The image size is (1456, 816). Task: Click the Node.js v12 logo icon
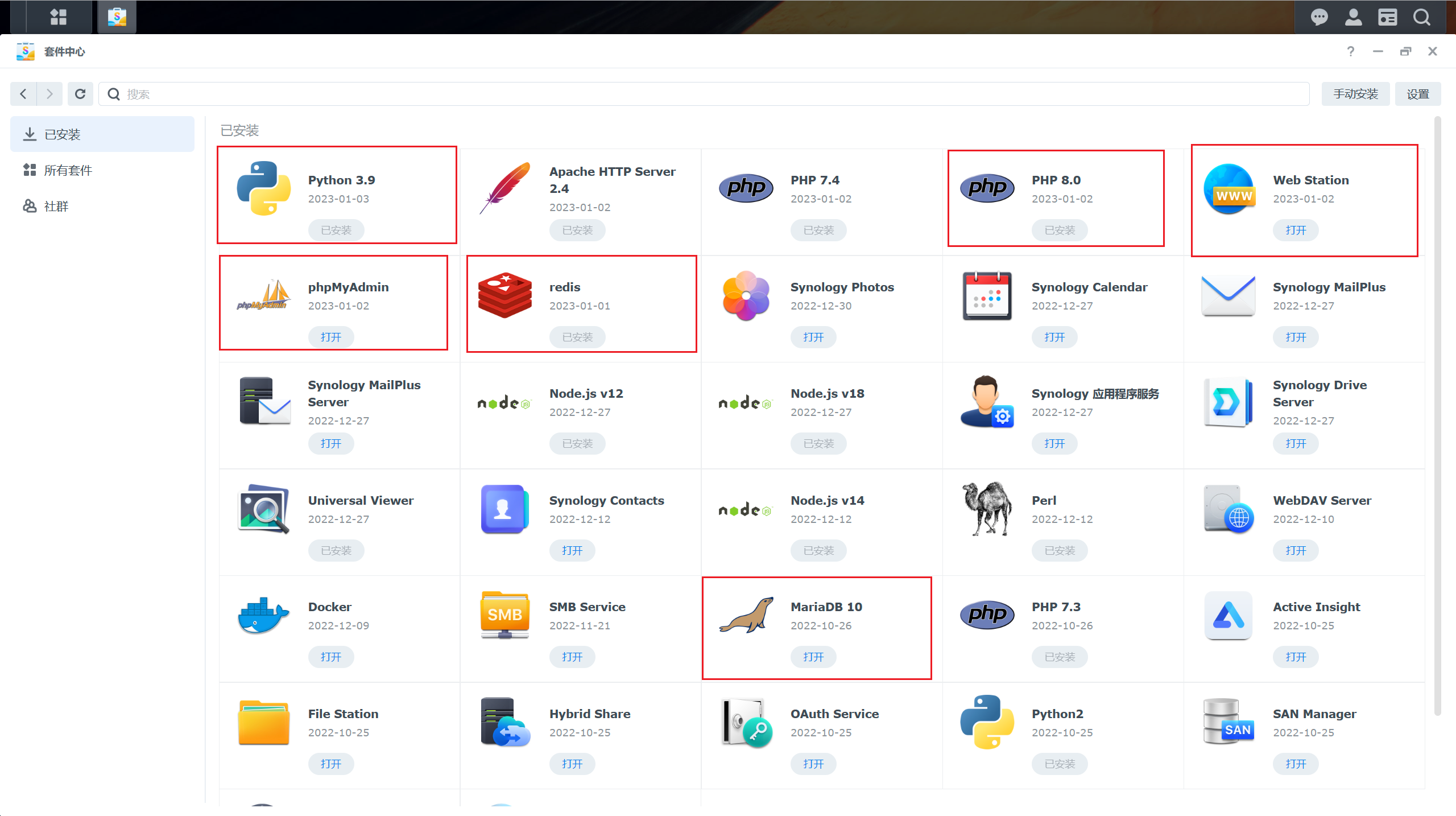(x=504, y=403)
